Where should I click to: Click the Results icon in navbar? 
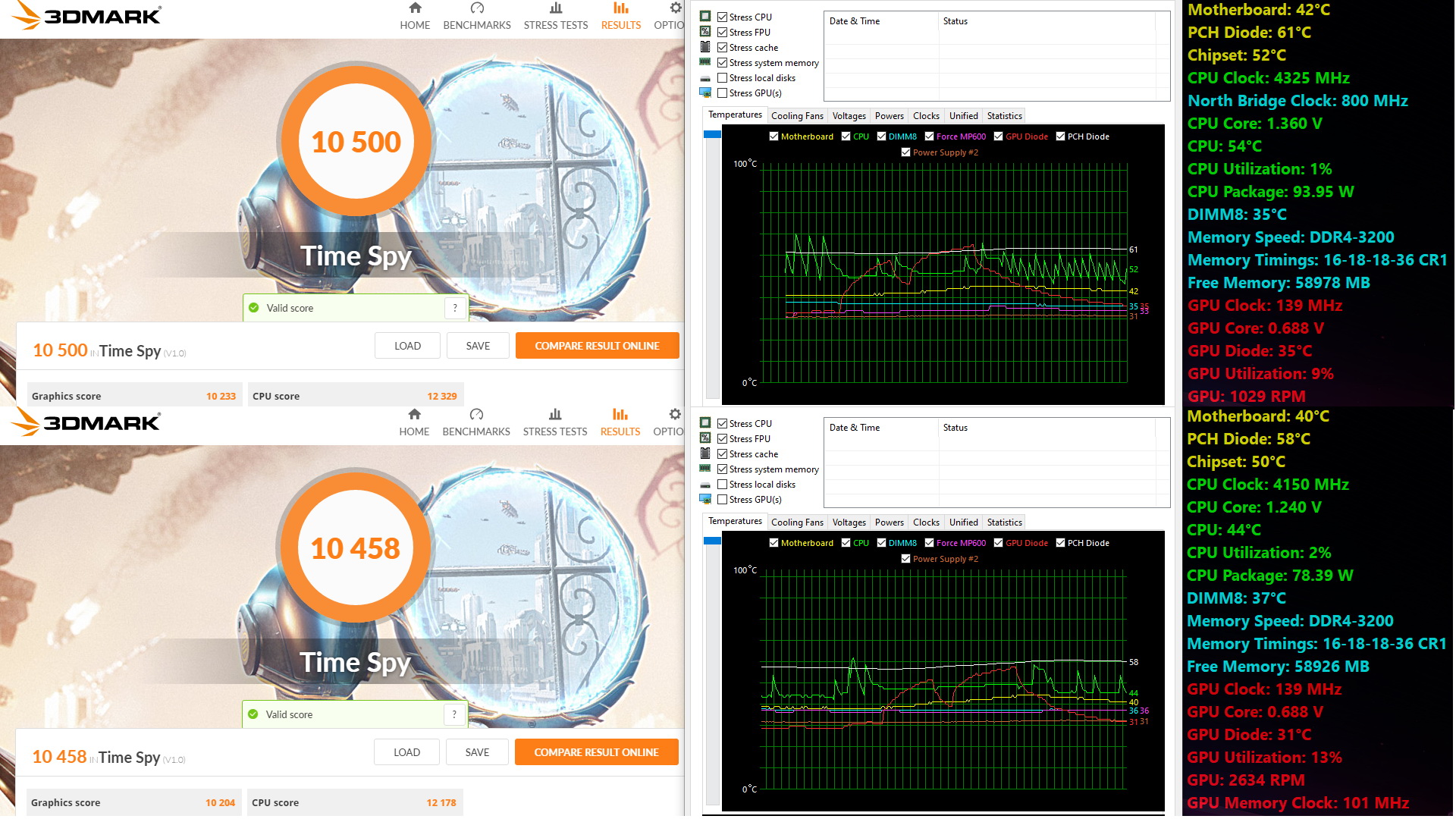[620, 15]
